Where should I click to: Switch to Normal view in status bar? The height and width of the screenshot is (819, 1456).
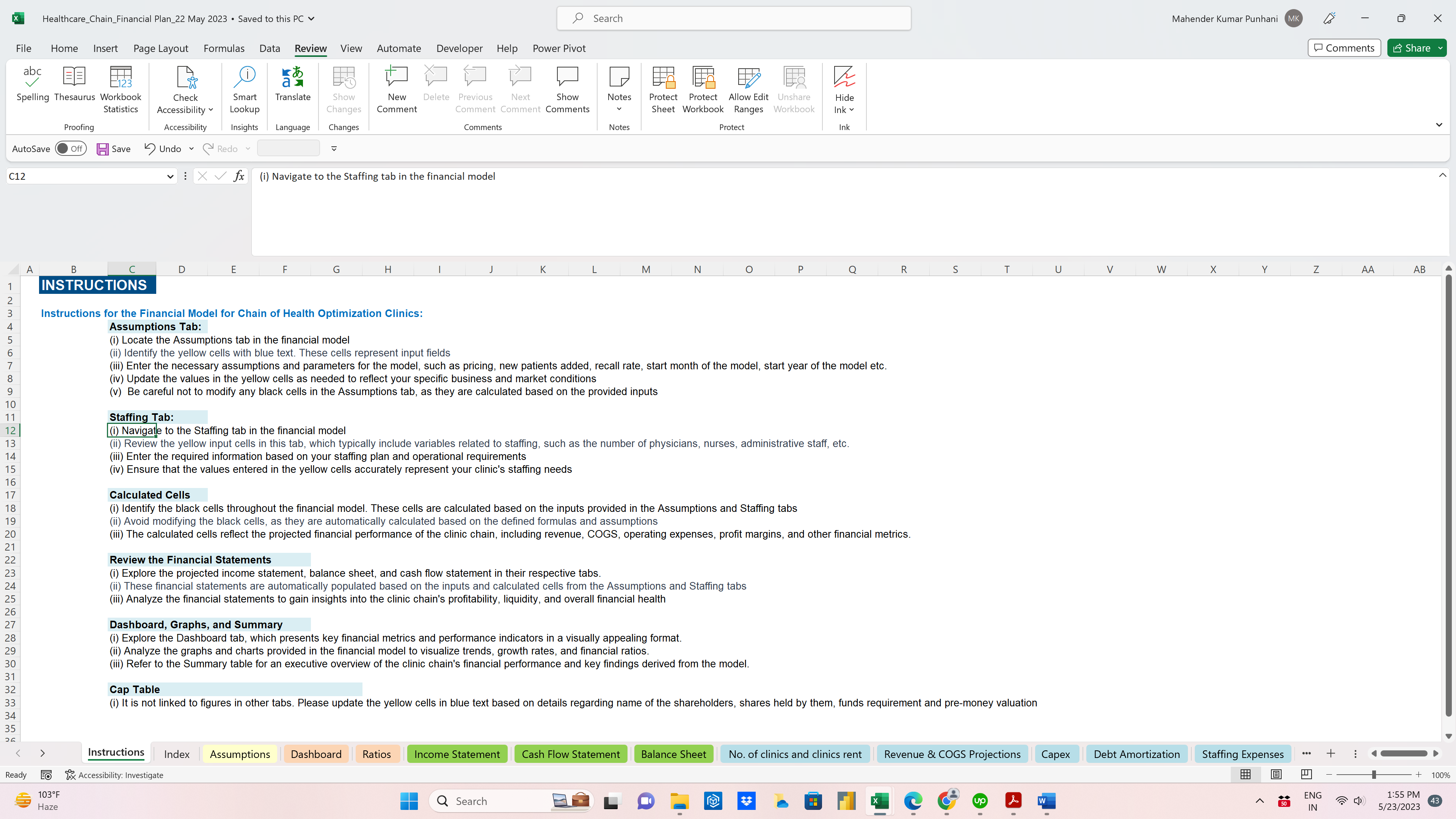click(x=1245, y=774)
